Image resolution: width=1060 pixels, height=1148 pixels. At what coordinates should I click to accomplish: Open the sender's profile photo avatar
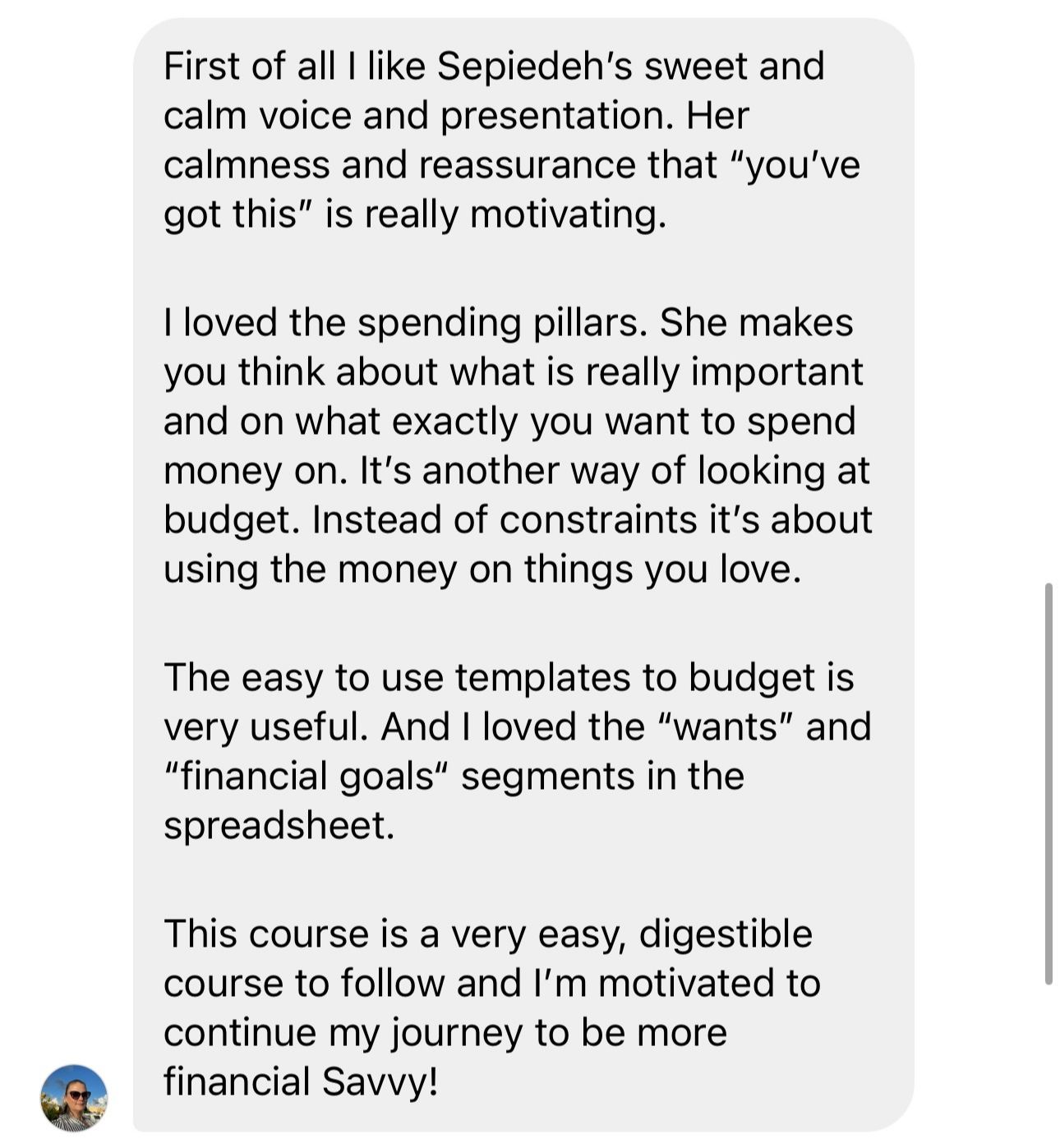point(74,1098)
